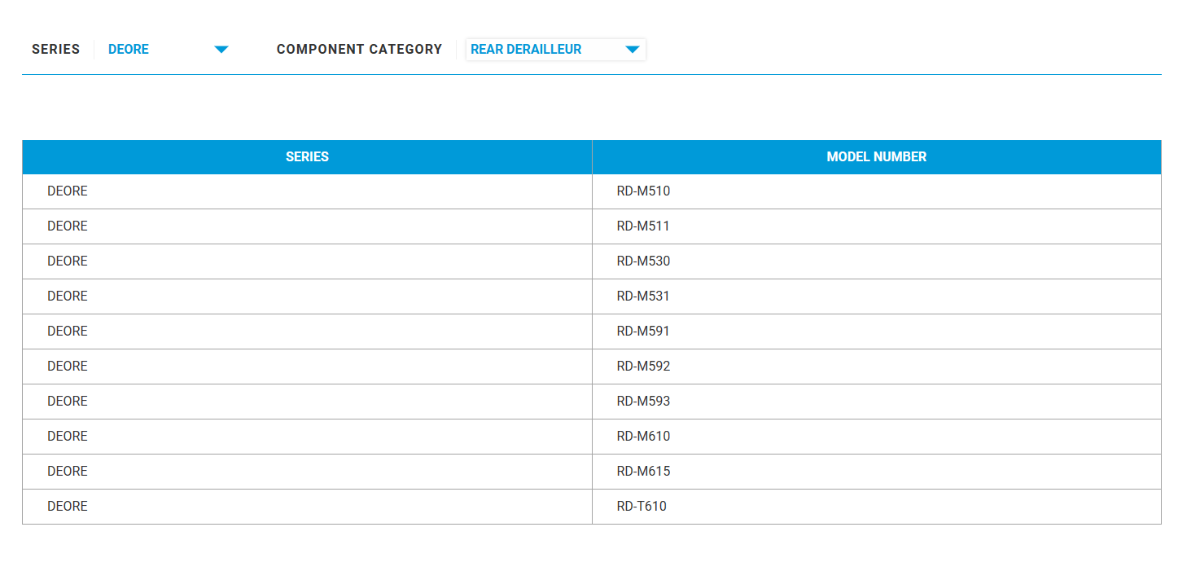Select model number RD-M510

(x=643, y=191)
